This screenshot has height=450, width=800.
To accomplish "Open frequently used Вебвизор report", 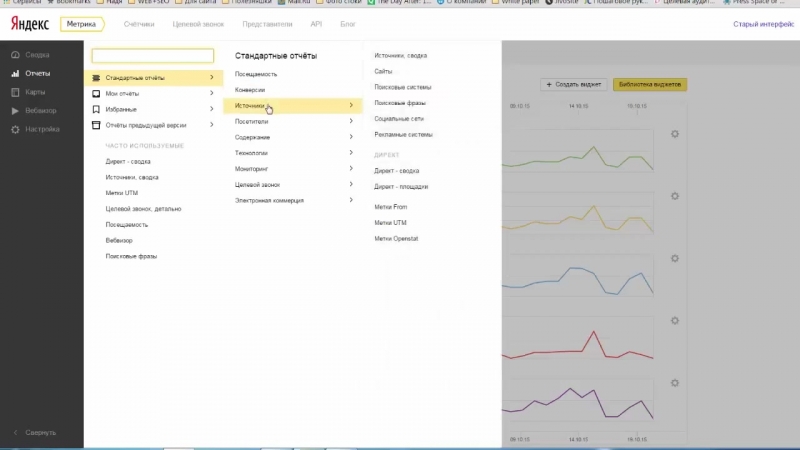I will 119,241.
